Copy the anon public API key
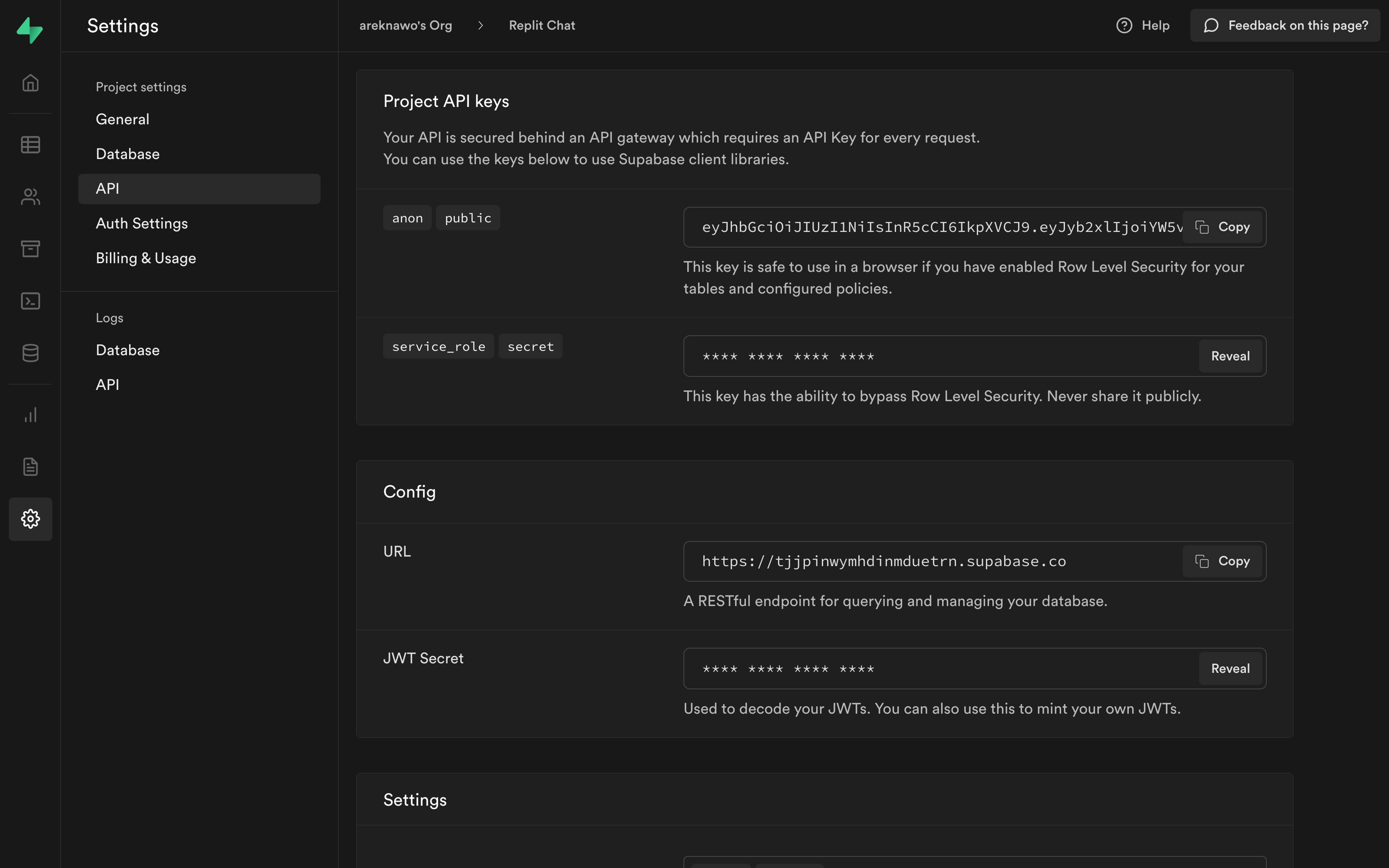1389x868 pixels. [1223, 227]
